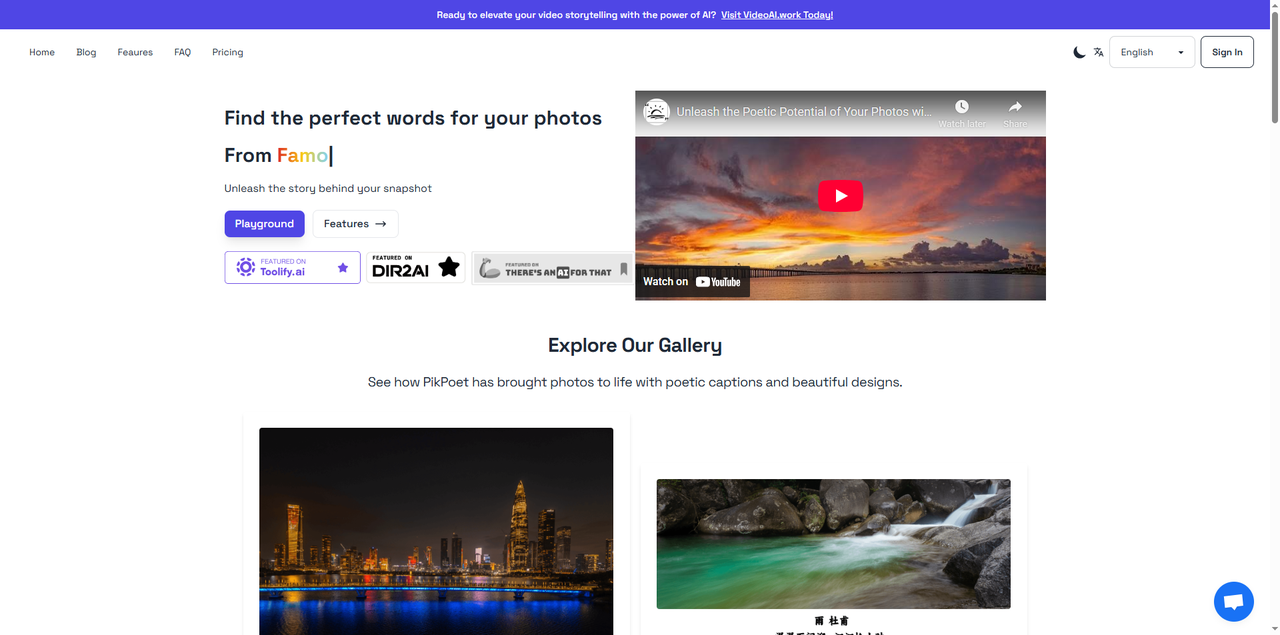The width and height of the screenshot is (1280, 635).
Task: Select the Feaures navigation item
Action: click(135, 52)
